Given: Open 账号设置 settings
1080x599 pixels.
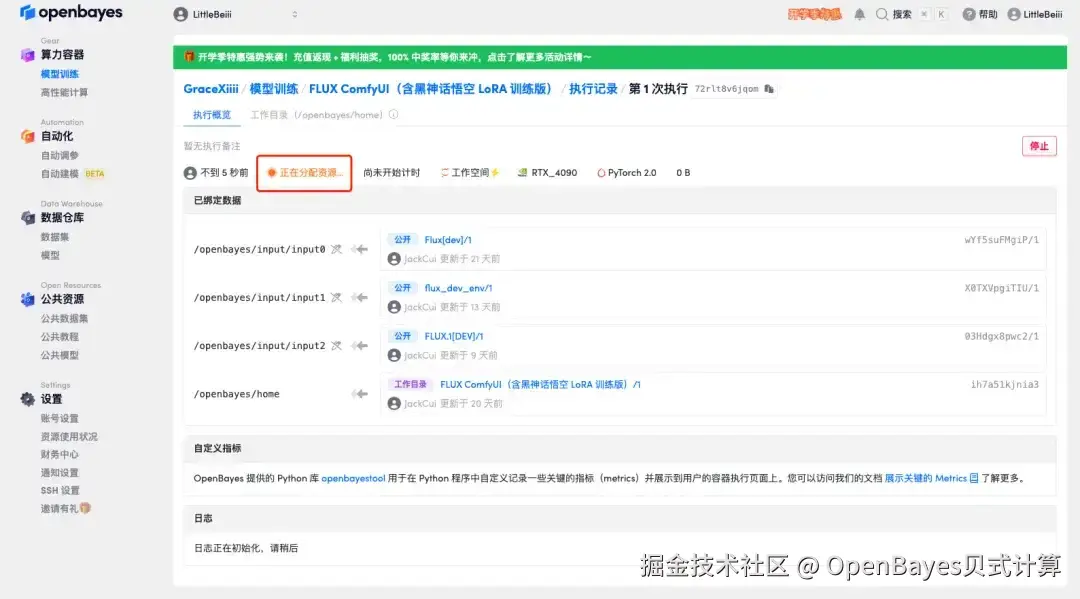Looking at the screenshot, I should 59,418.
